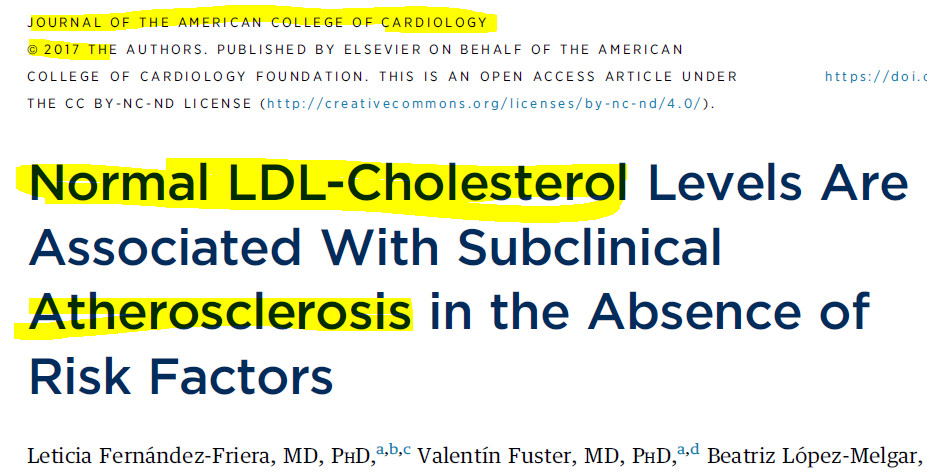Click the highlighted 'Normal LDL-Cholesterol' title text

pos(328,183)
